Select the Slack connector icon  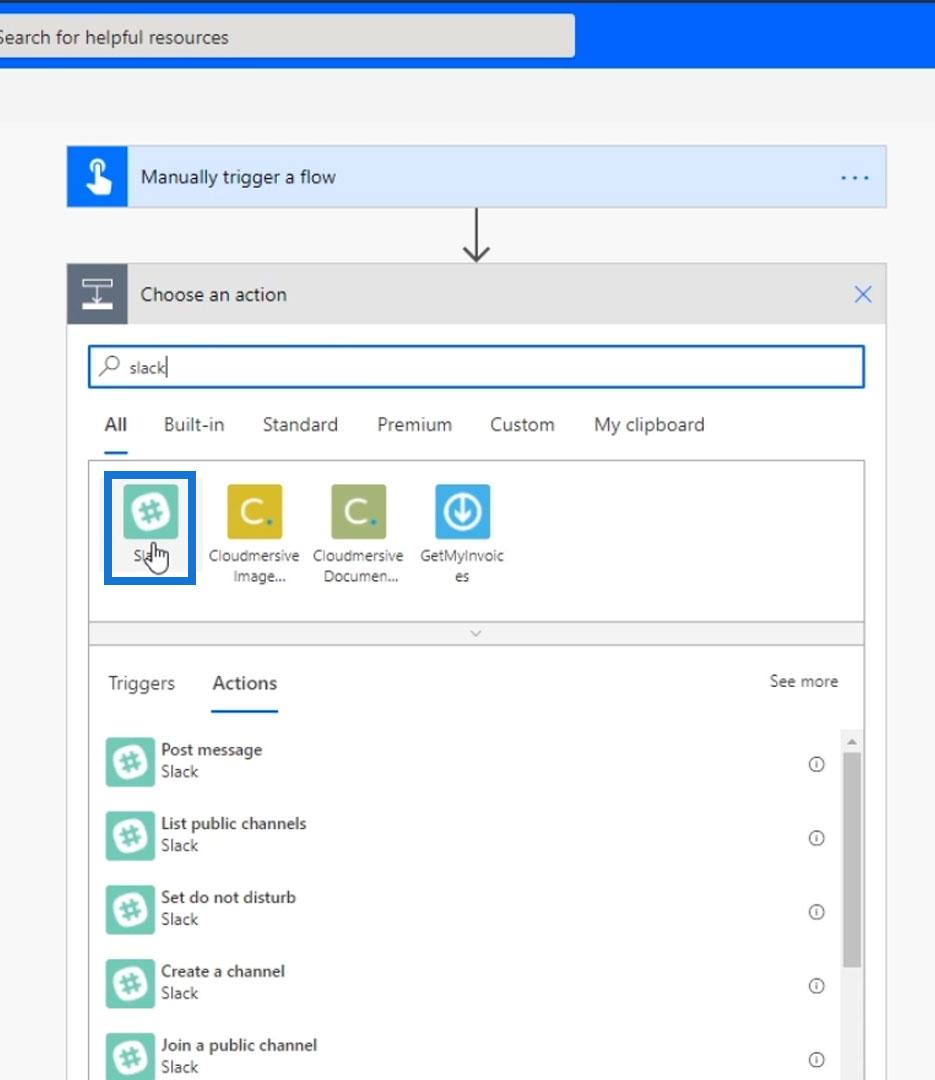(x=150, y=511)
